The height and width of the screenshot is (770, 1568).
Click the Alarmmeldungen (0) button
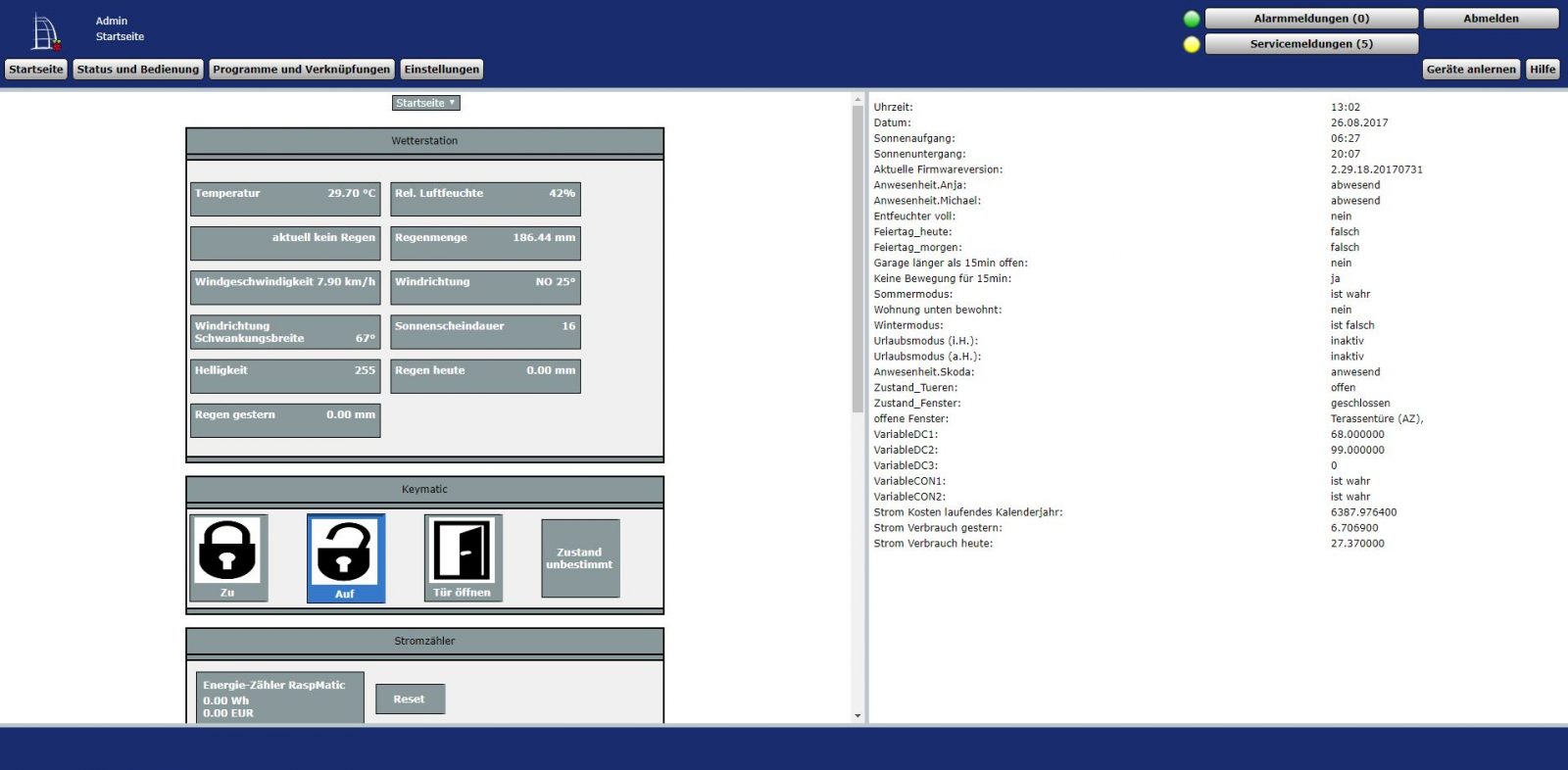1311,19
